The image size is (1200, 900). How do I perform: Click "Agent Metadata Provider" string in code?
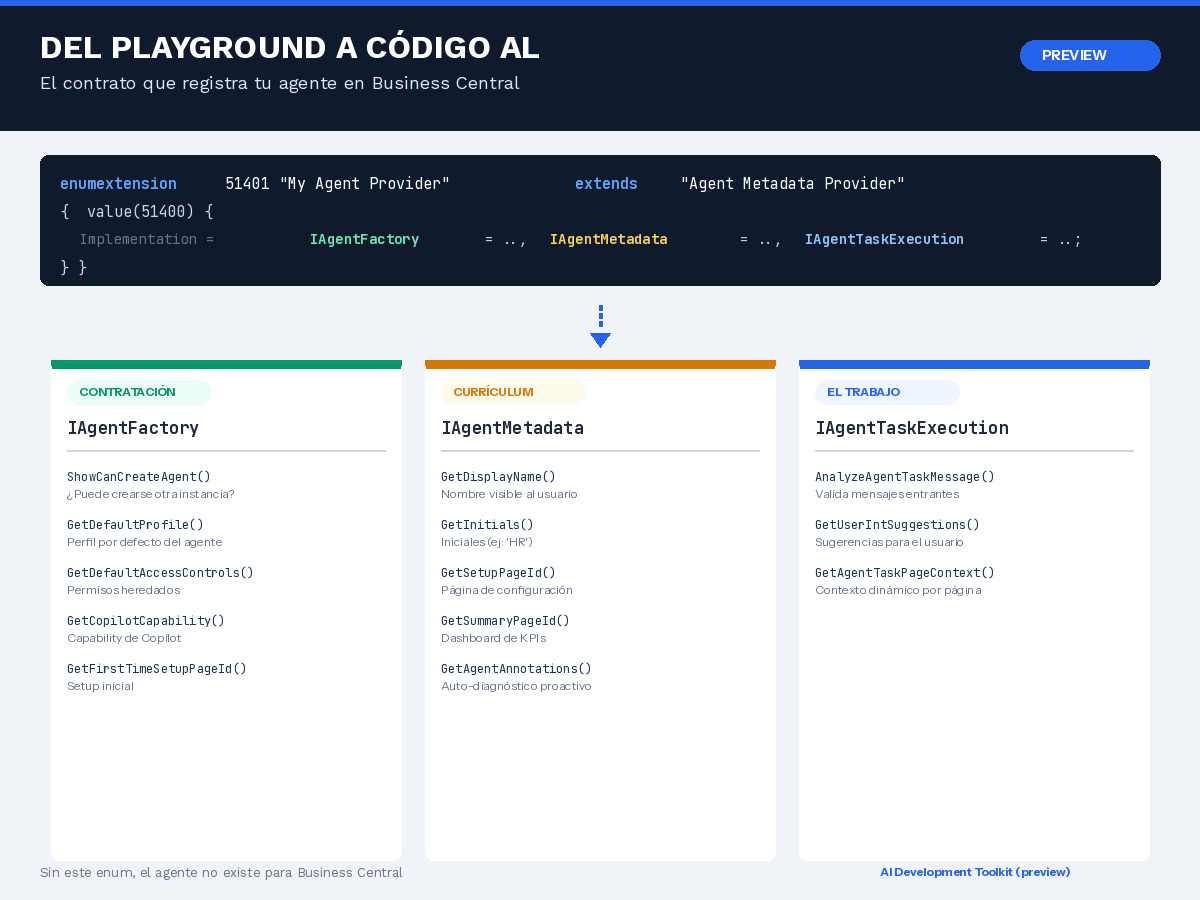[793, 184]
